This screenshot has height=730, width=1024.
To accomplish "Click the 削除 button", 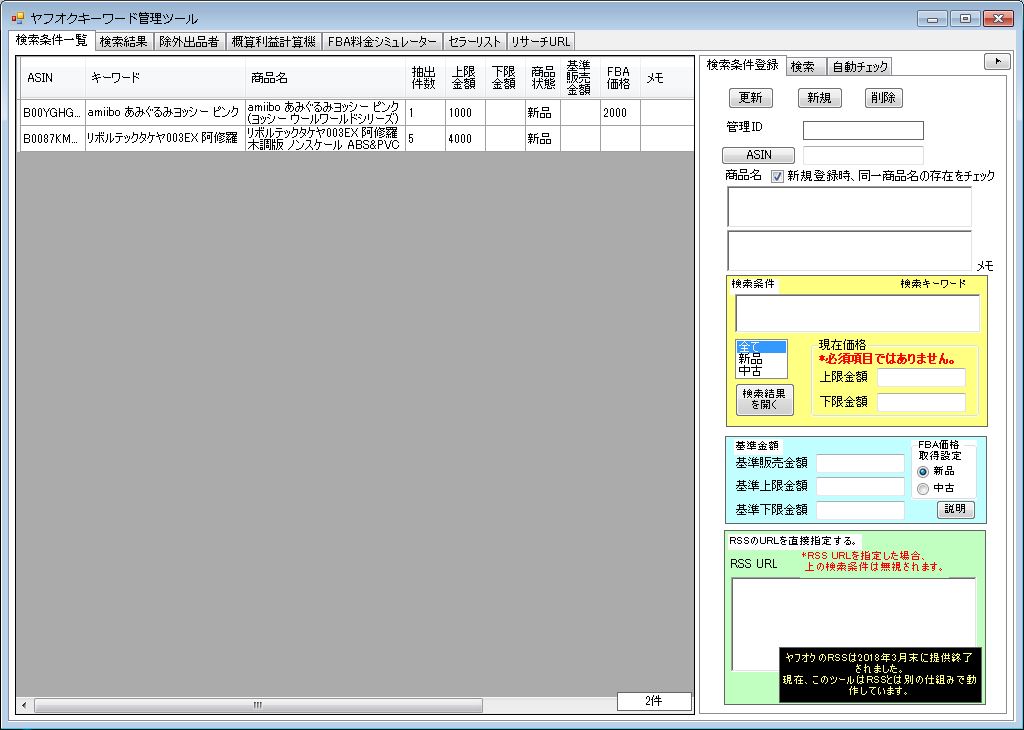I will pos(883,98).
